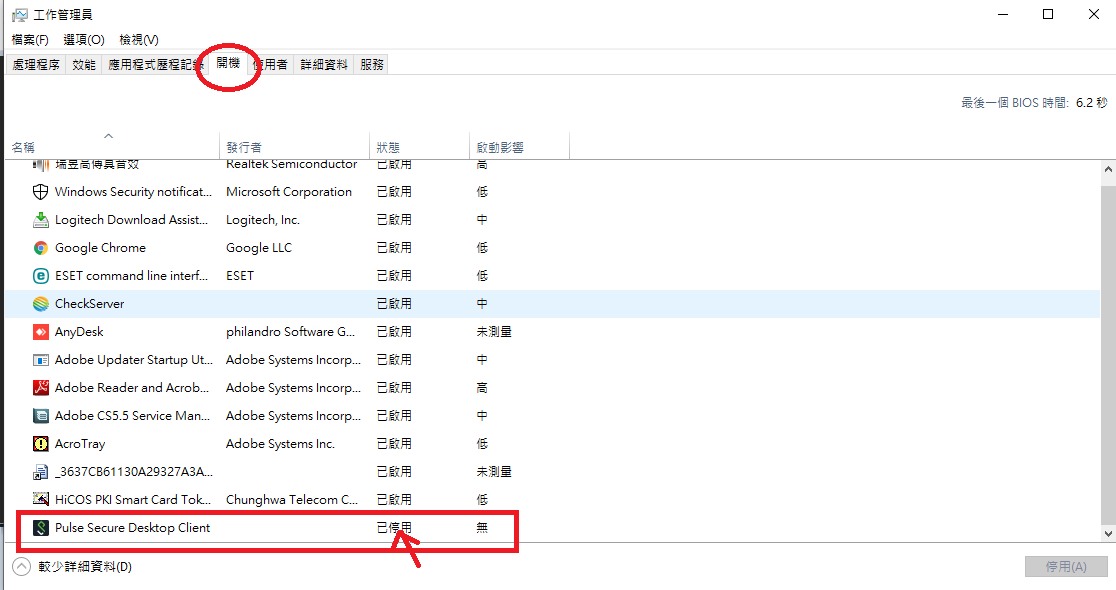Viewport: 1116px width, 590px height.
Task: Select Google Chrome row name
Action: 100,248
